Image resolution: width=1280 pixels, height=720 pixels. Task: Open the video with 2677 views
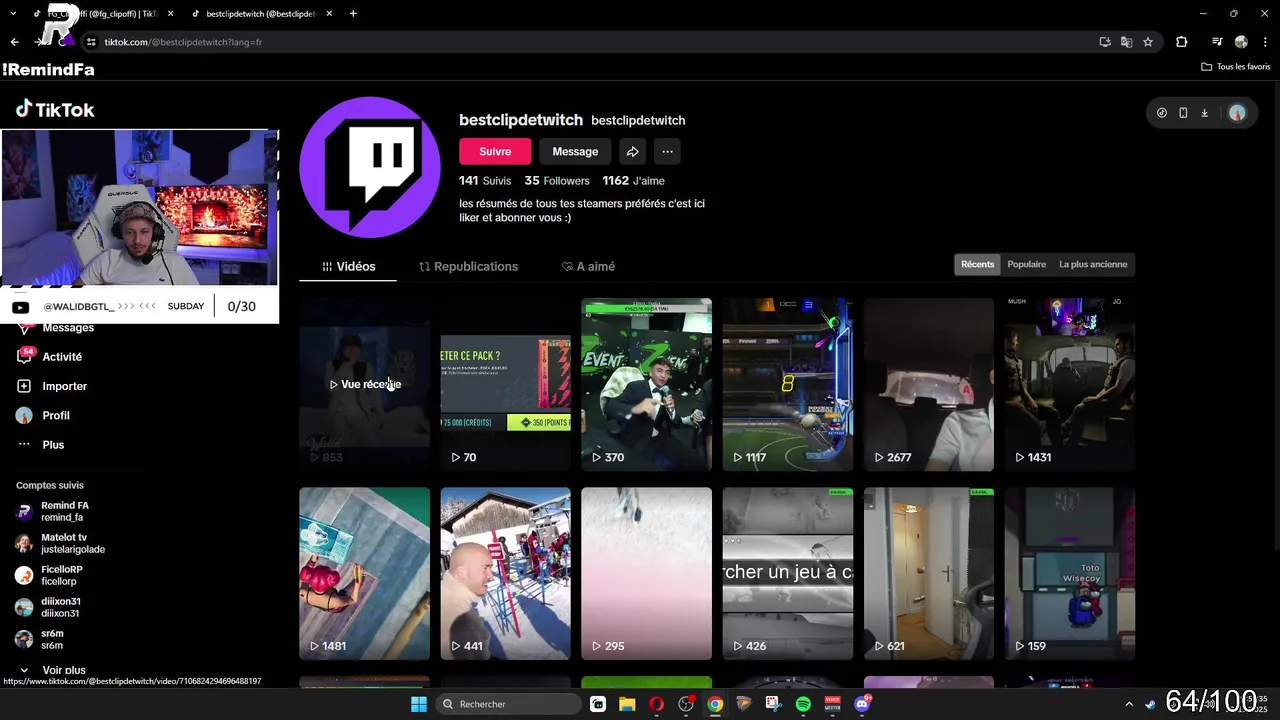coord(929,384)
